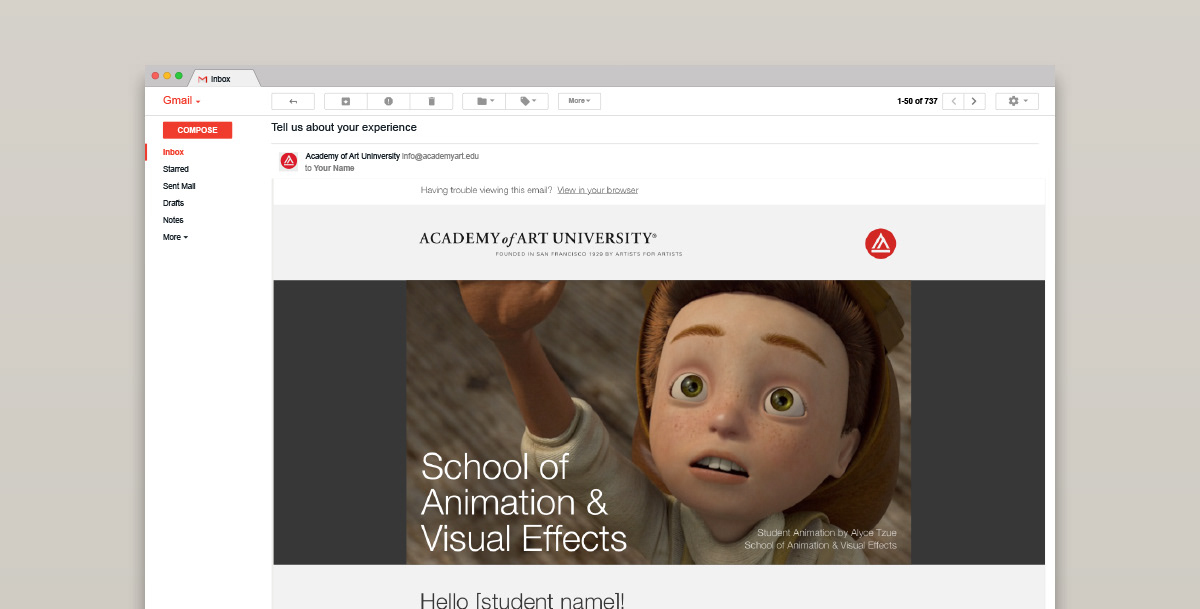
Task: Open Sent Mail folder
Action: (x=179, y=186)
